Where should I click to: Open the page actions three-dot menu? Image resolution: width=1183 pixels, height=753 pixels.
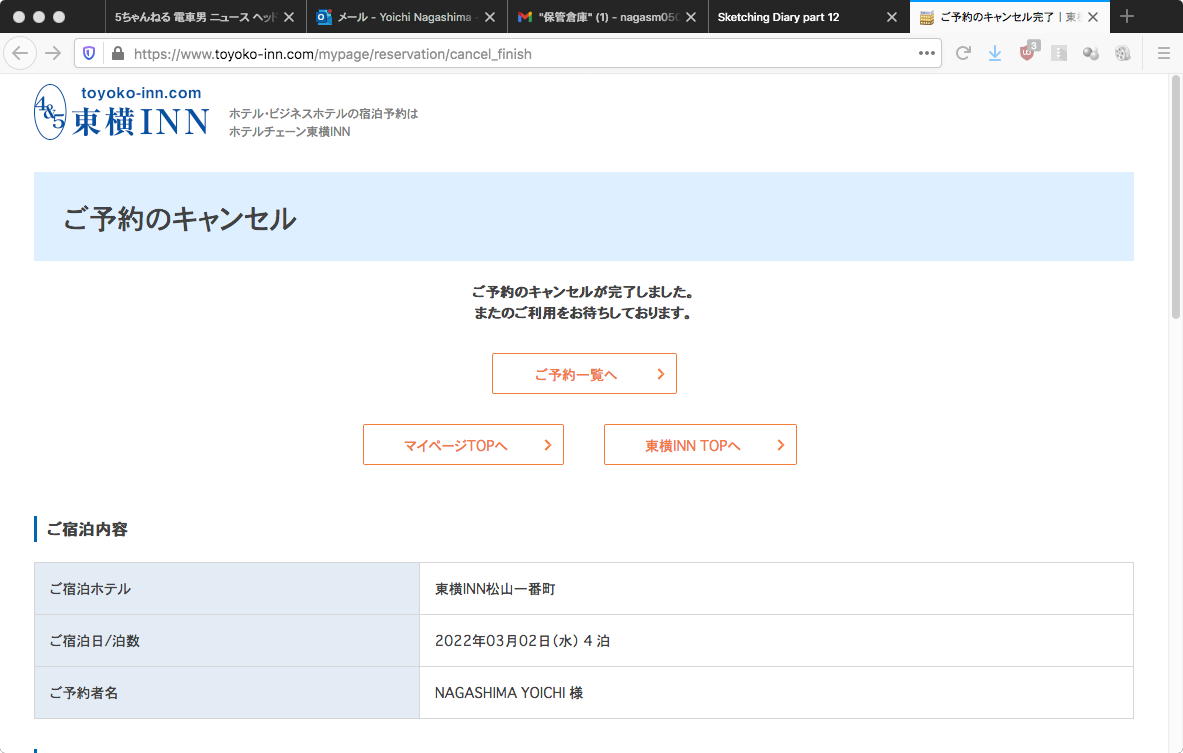coord(926,54)
